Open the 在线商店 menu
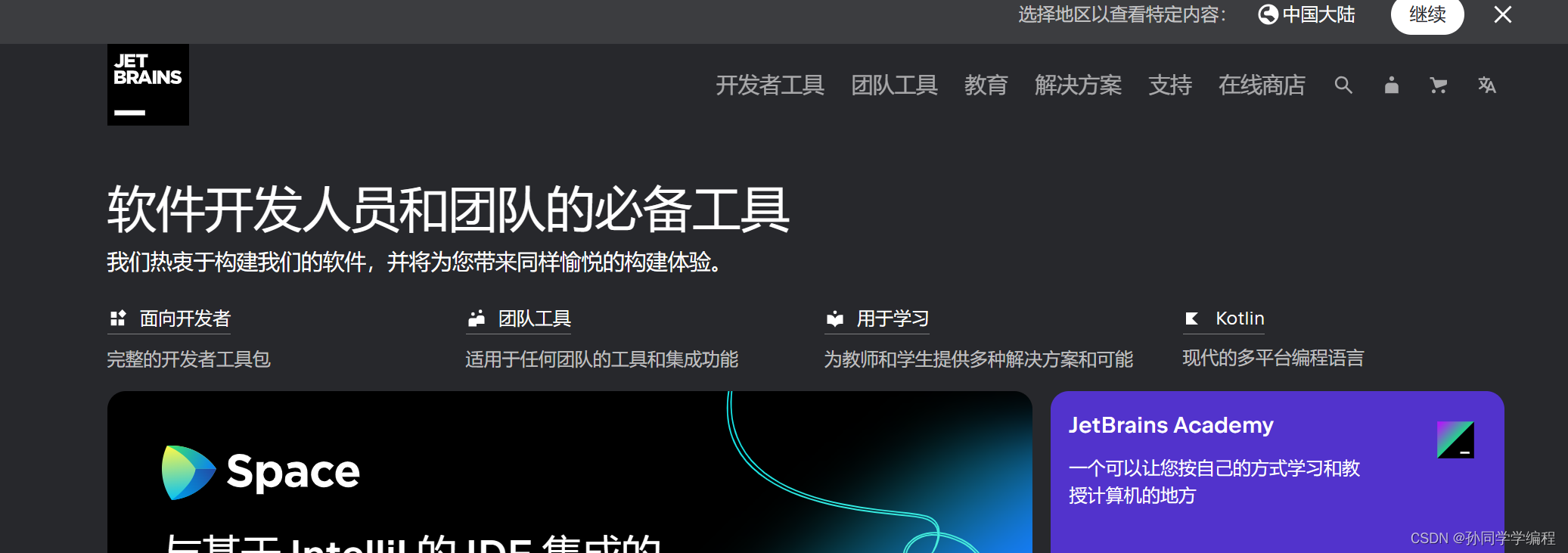The image size is (1568, 553). point(1262,85)
